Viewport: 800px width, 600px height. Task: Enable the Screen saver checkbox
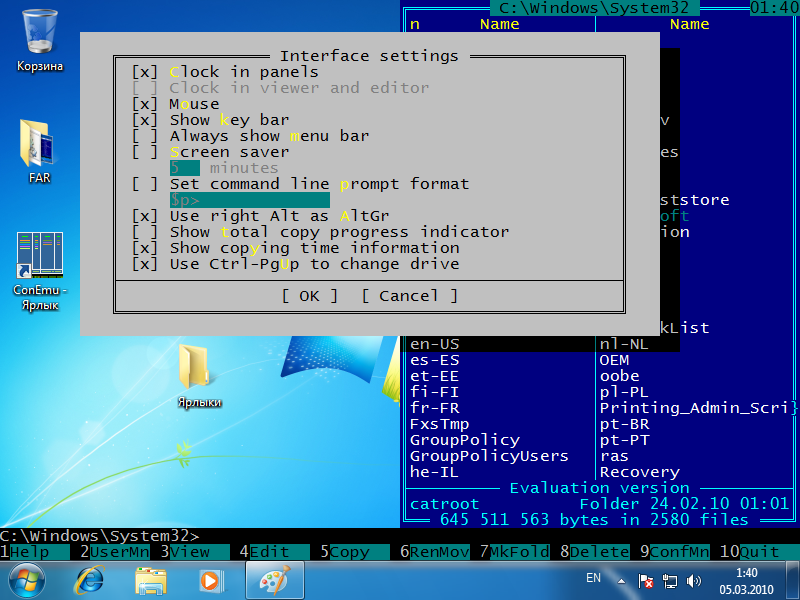pyautogui.click(x=145, y=152)
